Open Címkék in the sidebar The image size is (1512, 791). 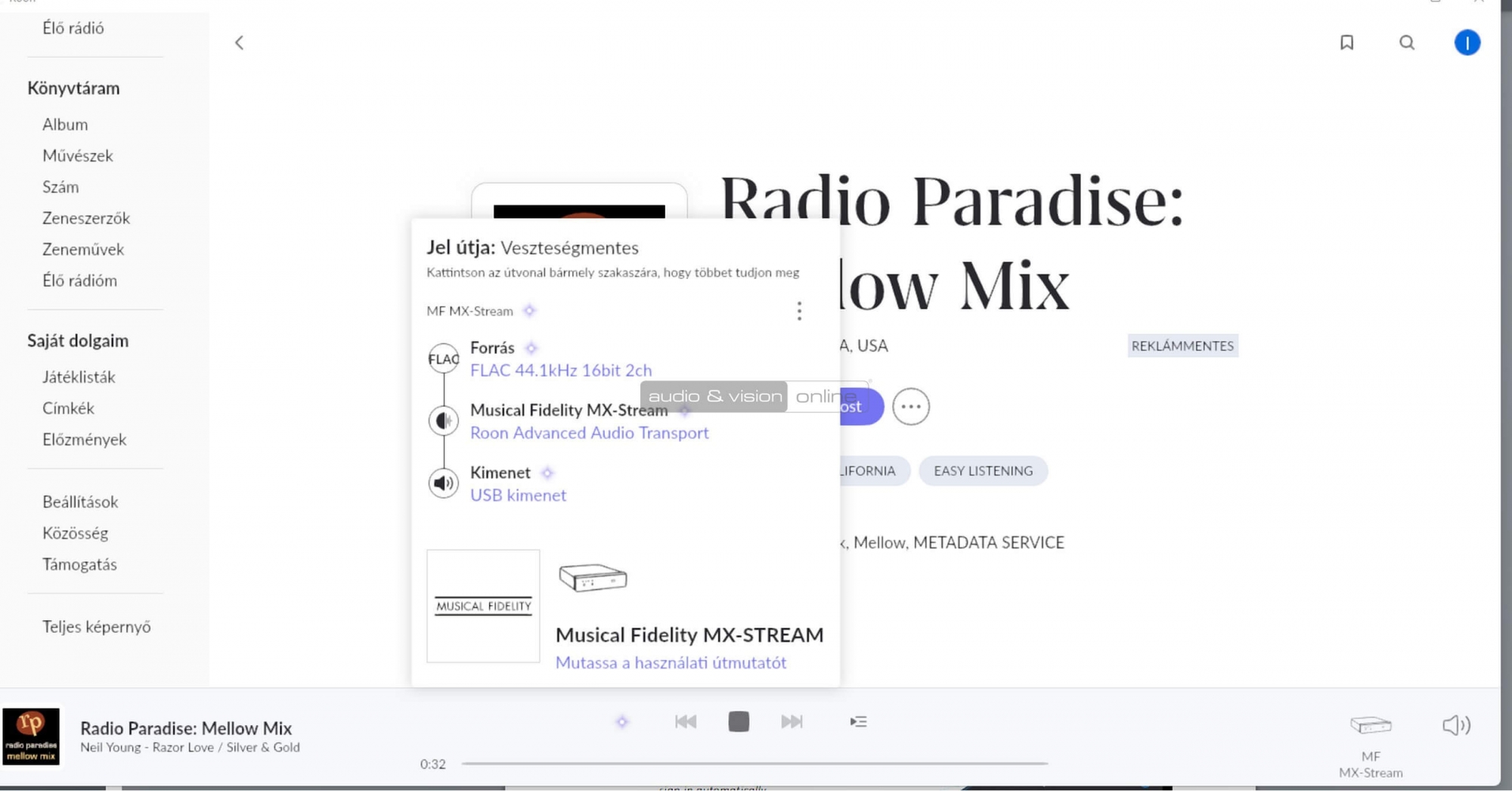click(x=68, y=408)
